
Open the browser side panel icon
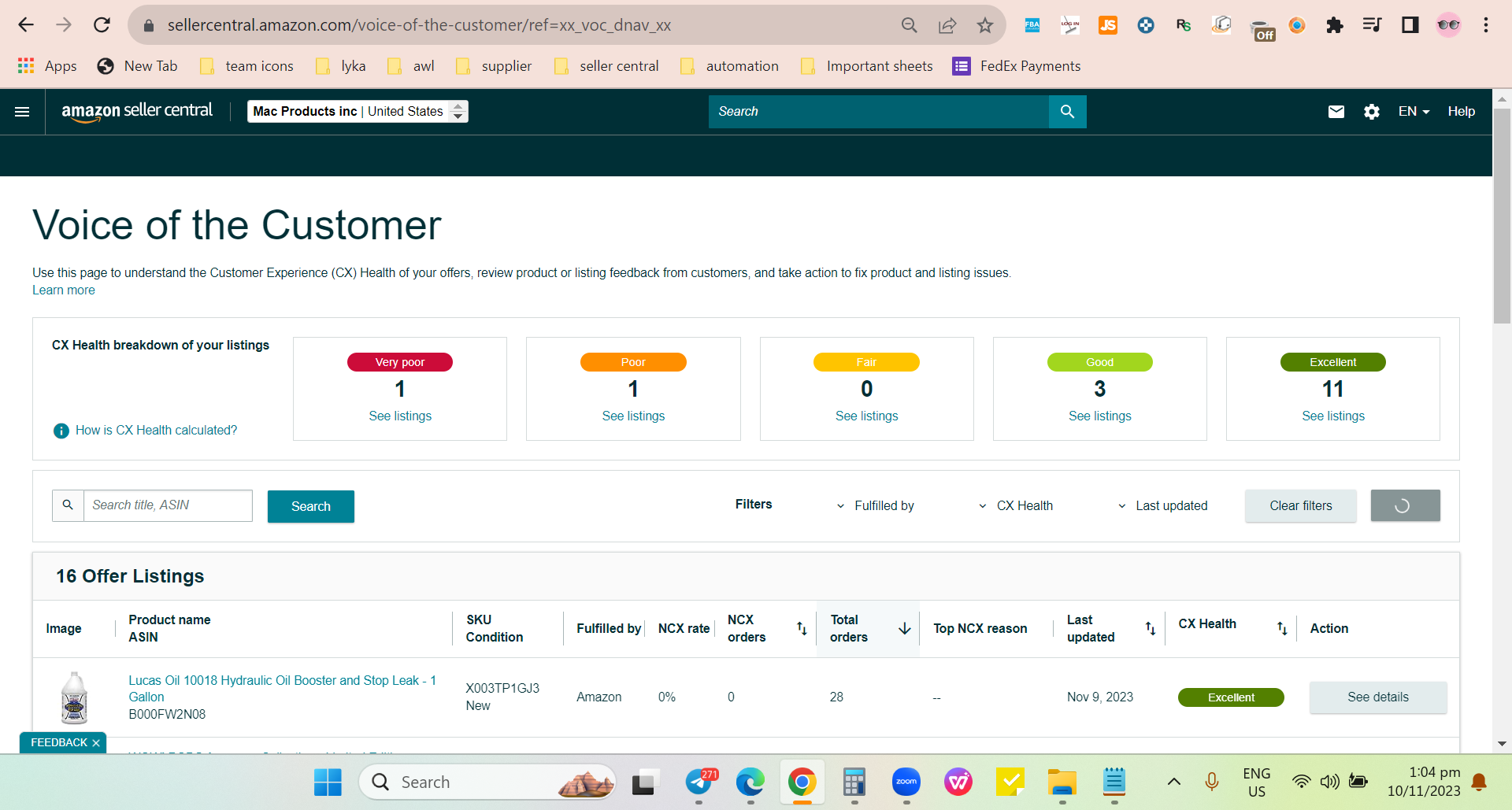(x=1410, y=25)
